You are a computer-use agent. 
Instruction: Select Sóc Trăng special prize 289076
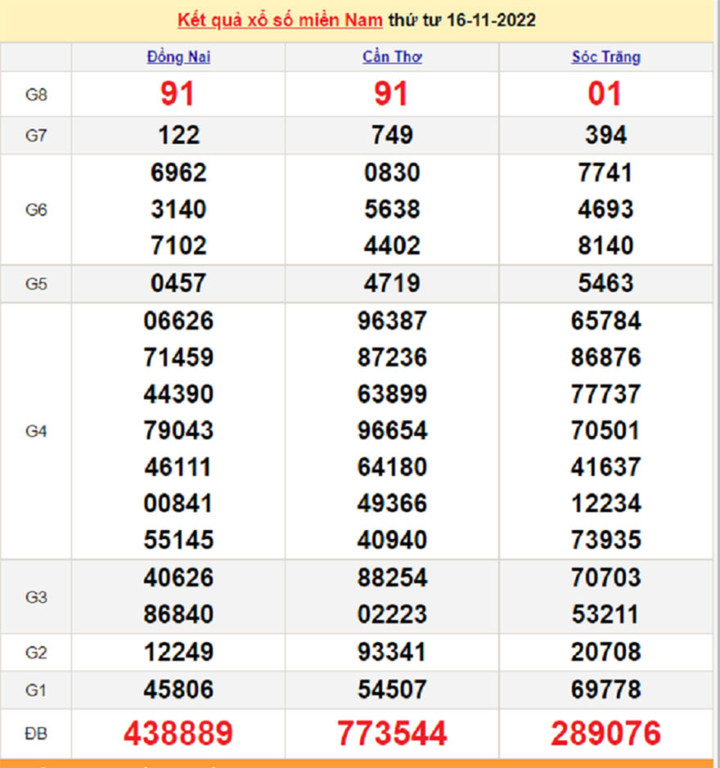[605, 733]
